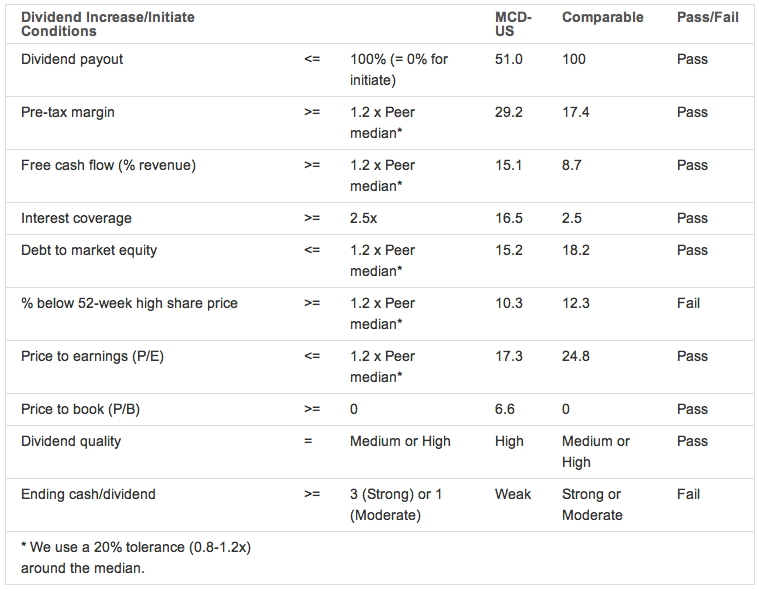Select the "Debt to market equity" label
The width and height of the screenshot is (759, 591).
coord(89,250)
